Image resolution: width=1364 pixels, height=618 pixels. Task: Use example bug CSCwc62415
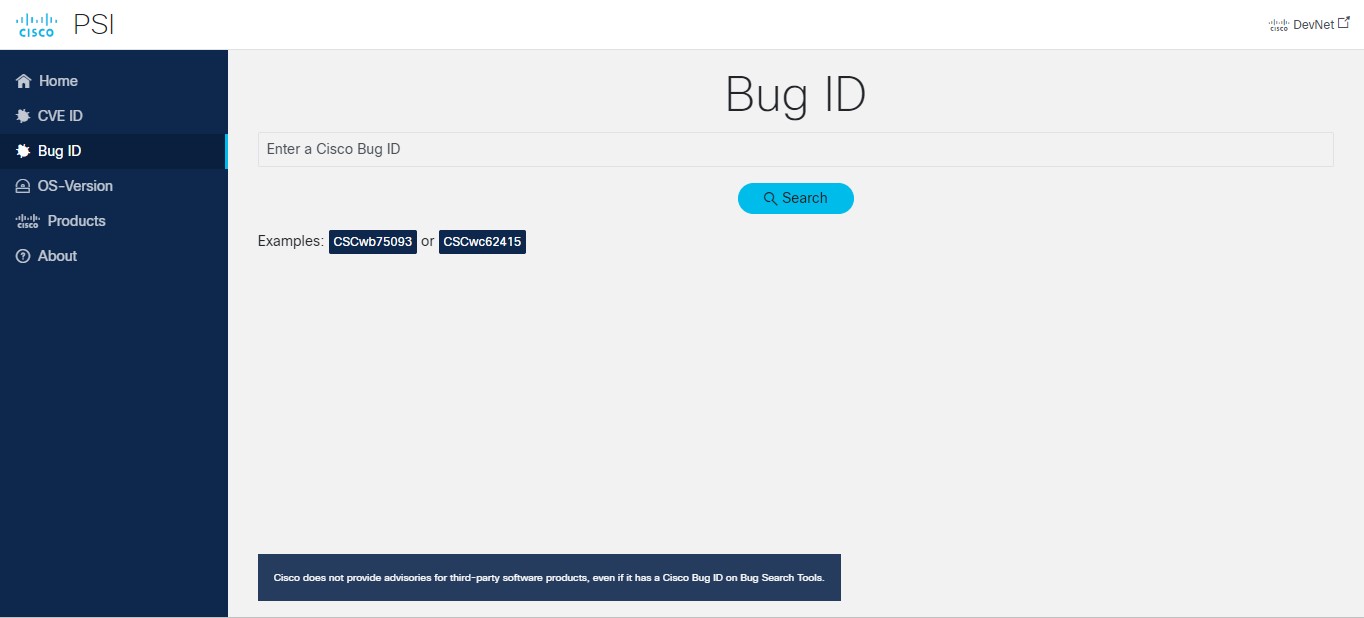pos(482,242)
